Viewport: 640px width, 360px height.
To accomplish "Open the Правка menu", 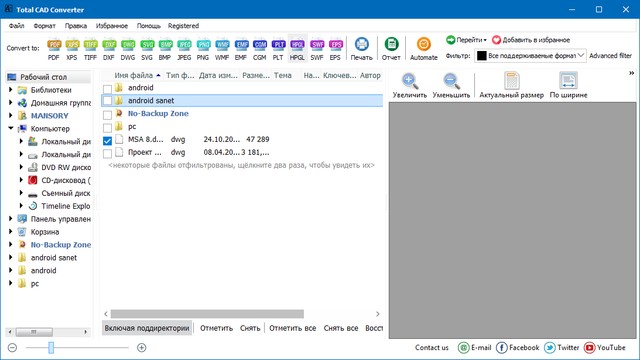I will (76, 26).
